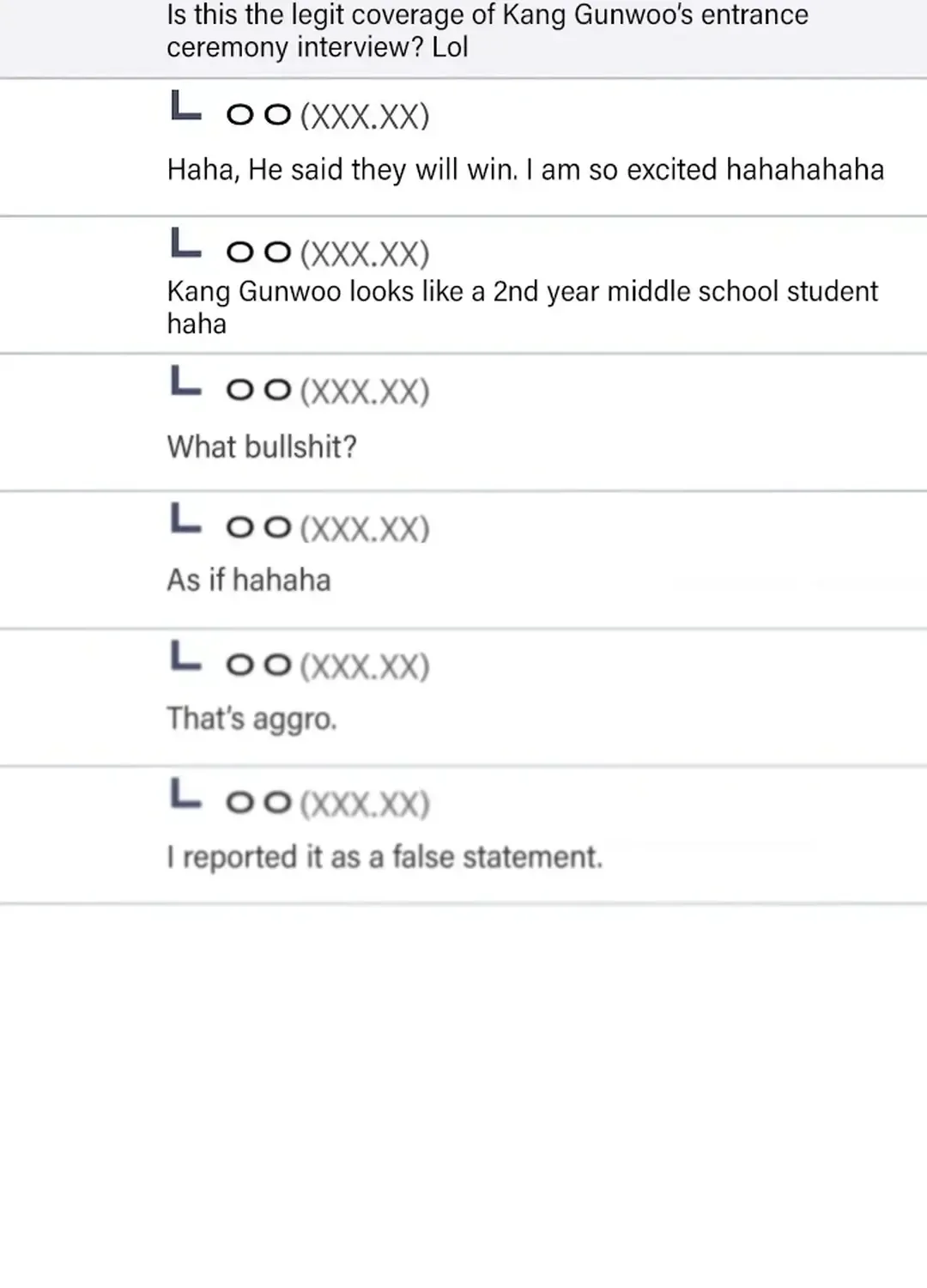Select the 'That's aggro.' comment text
The image size is (927, 1288).
coord(251,719)
